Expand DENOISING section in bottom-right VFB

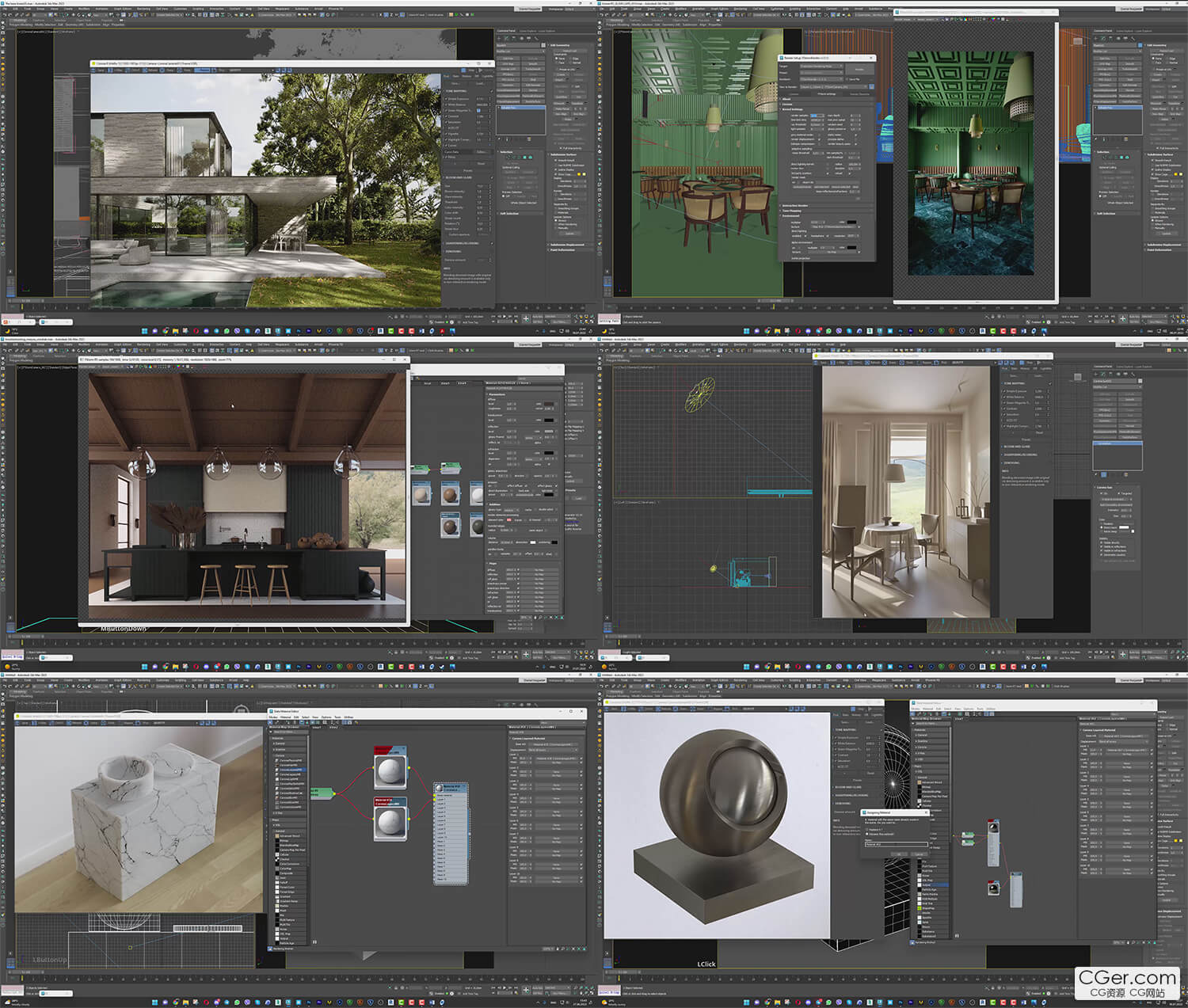tap(843, 803)
